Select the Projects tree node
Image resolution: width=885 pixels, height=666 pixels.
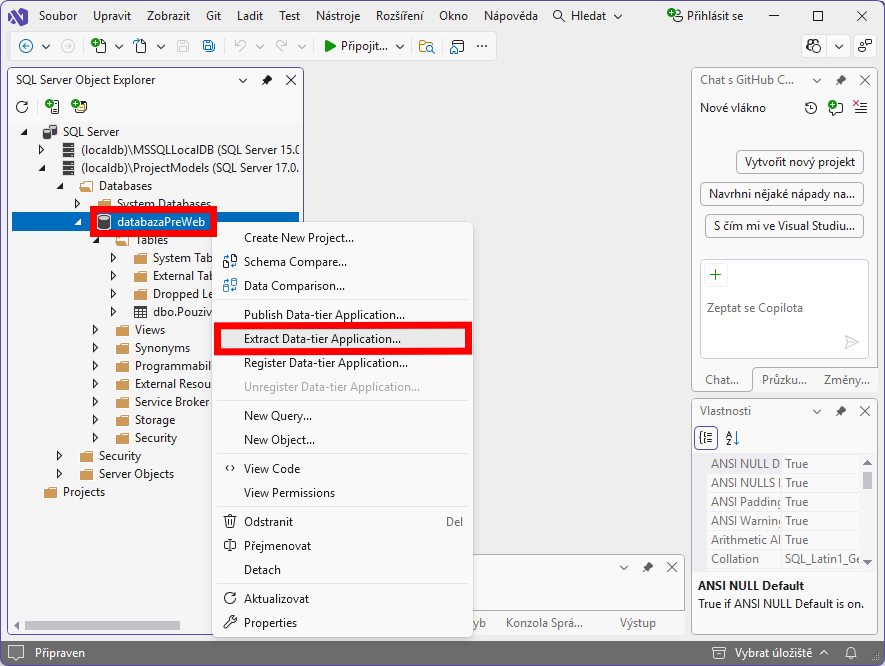pyautogui.click(x=84, y=492)
